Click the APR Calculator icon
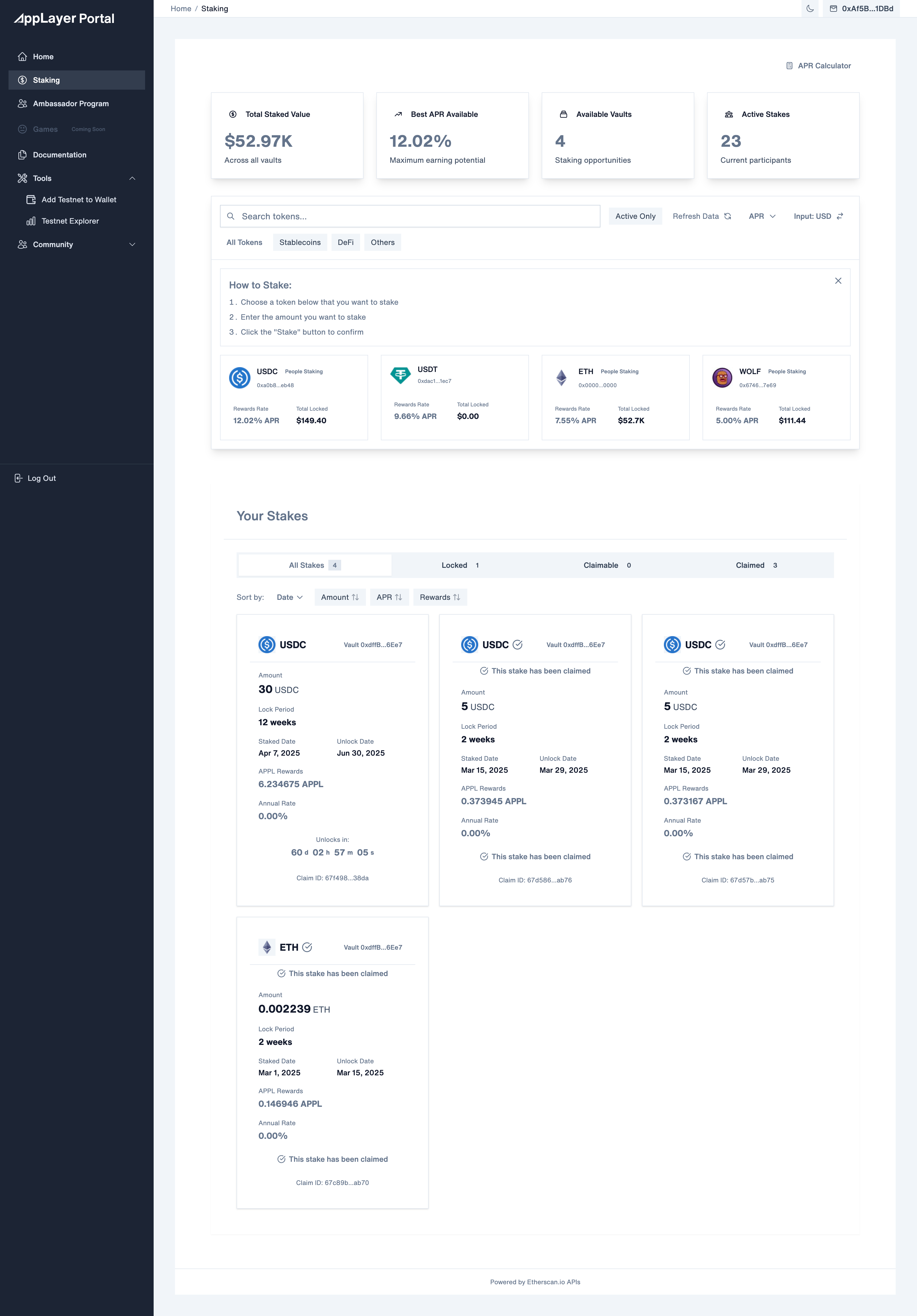 [789, 66]
